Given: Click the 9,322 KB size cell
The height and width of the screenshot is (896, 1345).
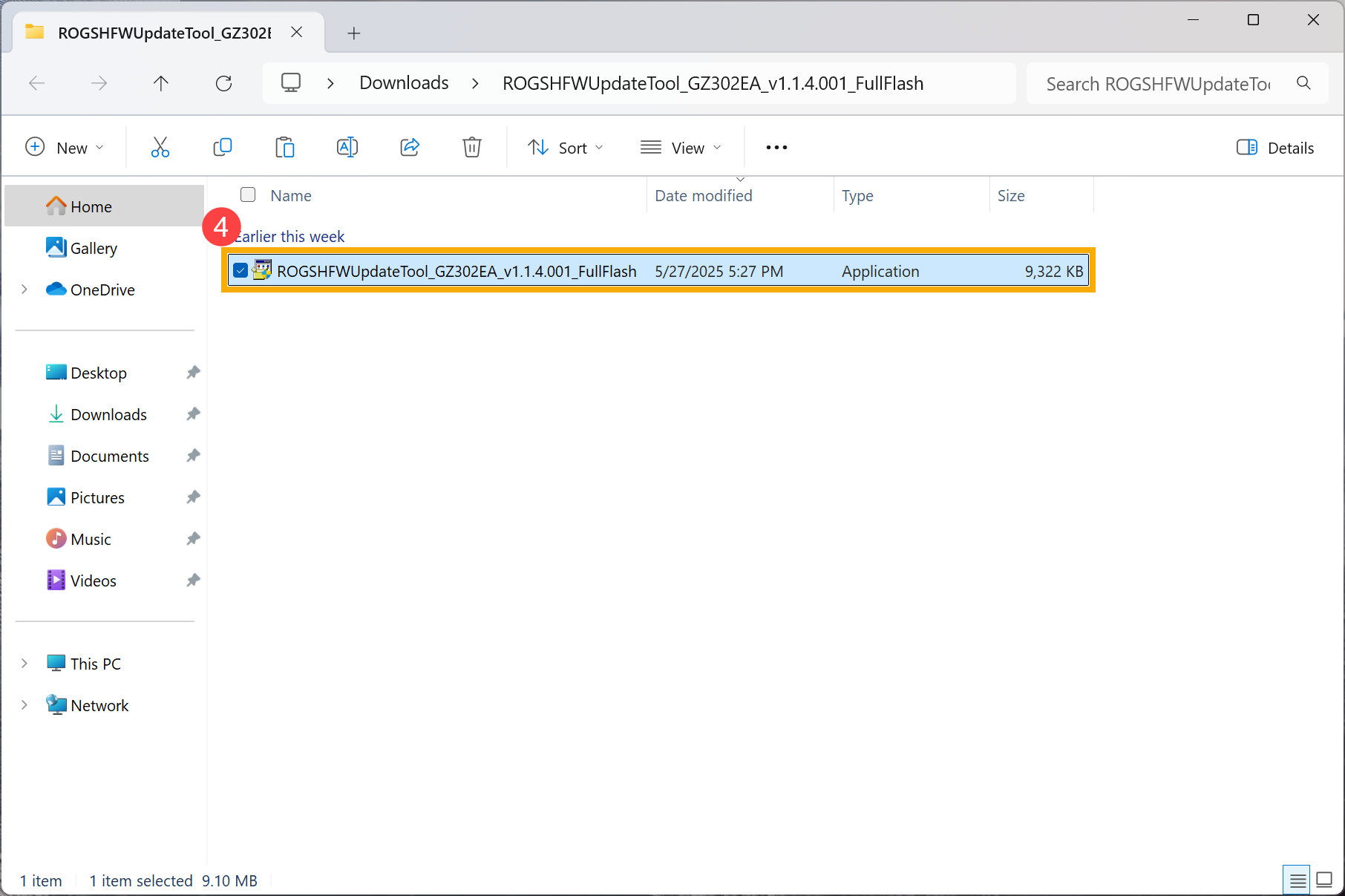Looking at the screenshot, I should 1054,271.
